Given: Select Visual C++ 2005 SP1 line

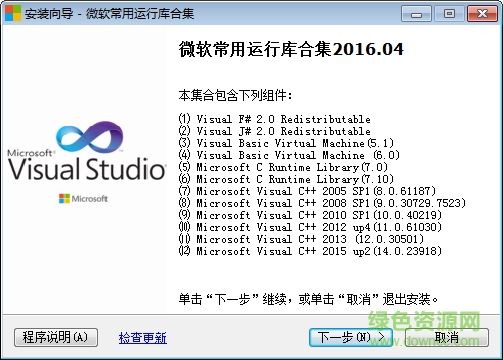Looking at the screenshot, I should [307, 191].
